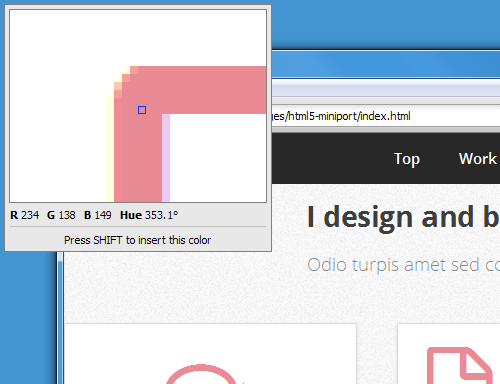500x384 pixels.
Task: Click the left white card on the page
Action: pos(210,354)
